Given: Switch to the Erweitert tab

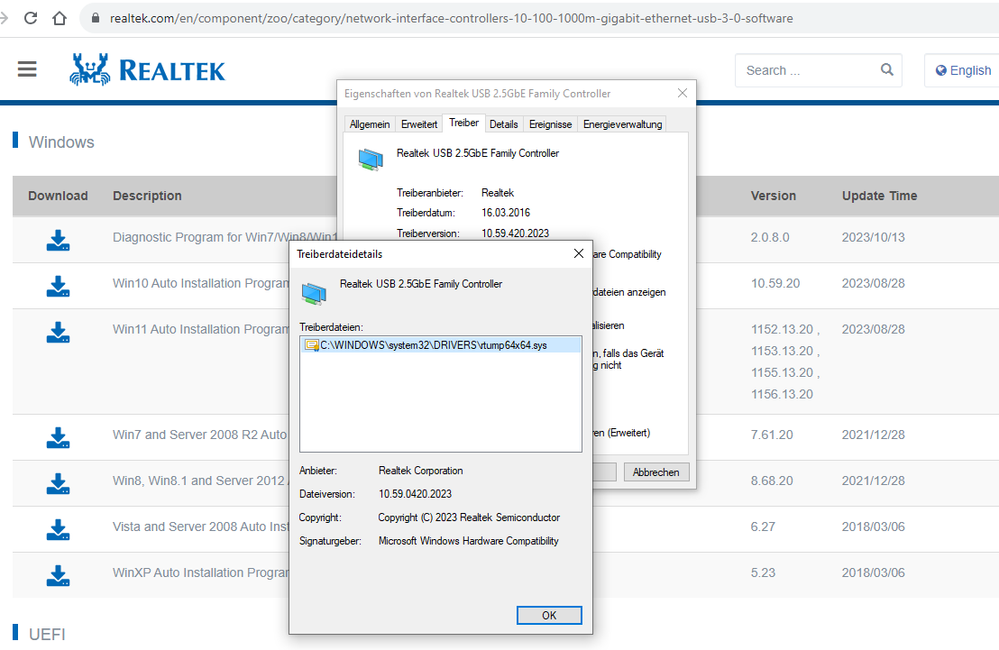Looking at the screenshot, I should click(x=419, y=124).
